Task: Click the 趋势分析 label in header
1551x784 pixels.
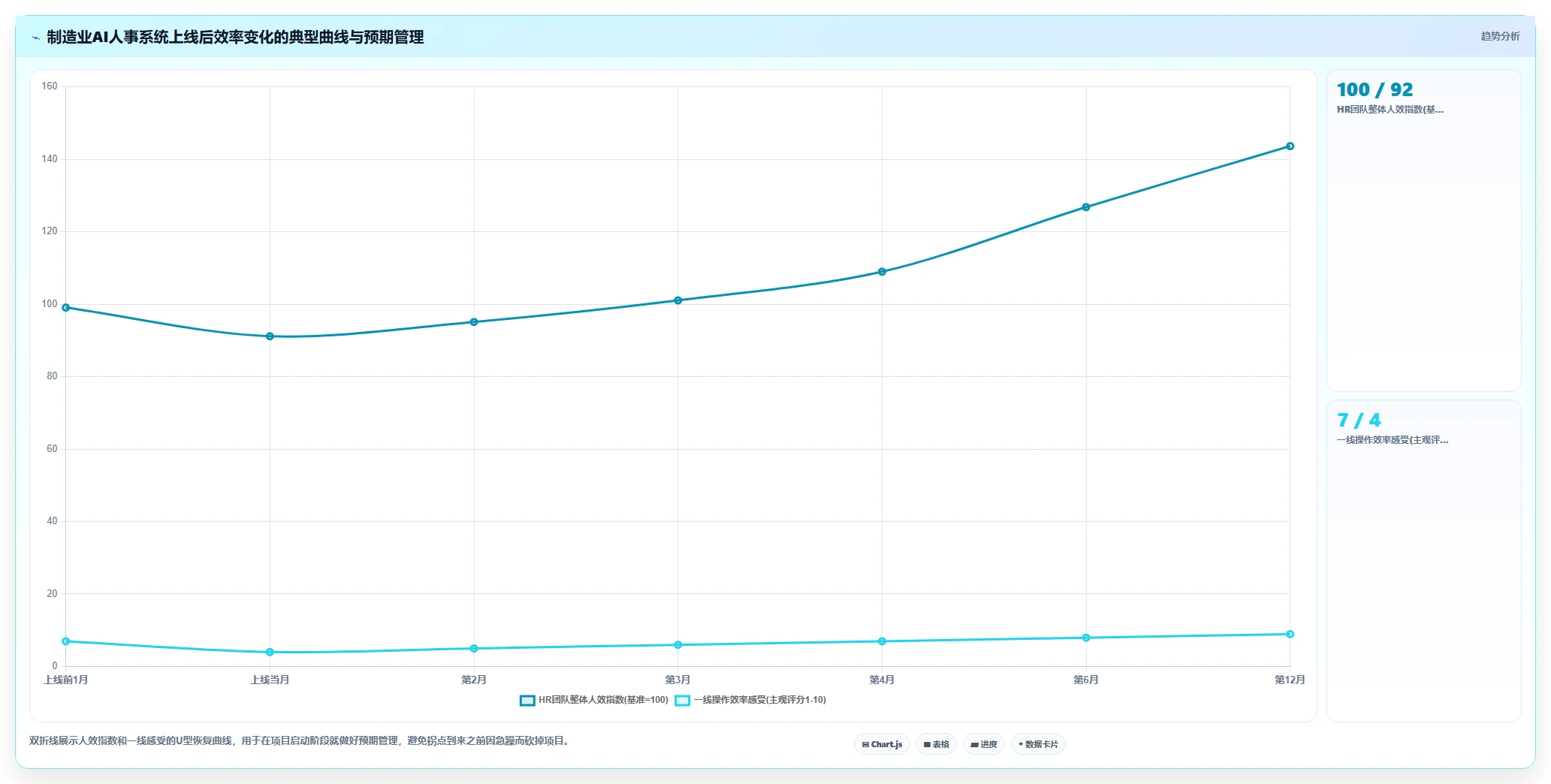Action: (x=1500, y=36)
